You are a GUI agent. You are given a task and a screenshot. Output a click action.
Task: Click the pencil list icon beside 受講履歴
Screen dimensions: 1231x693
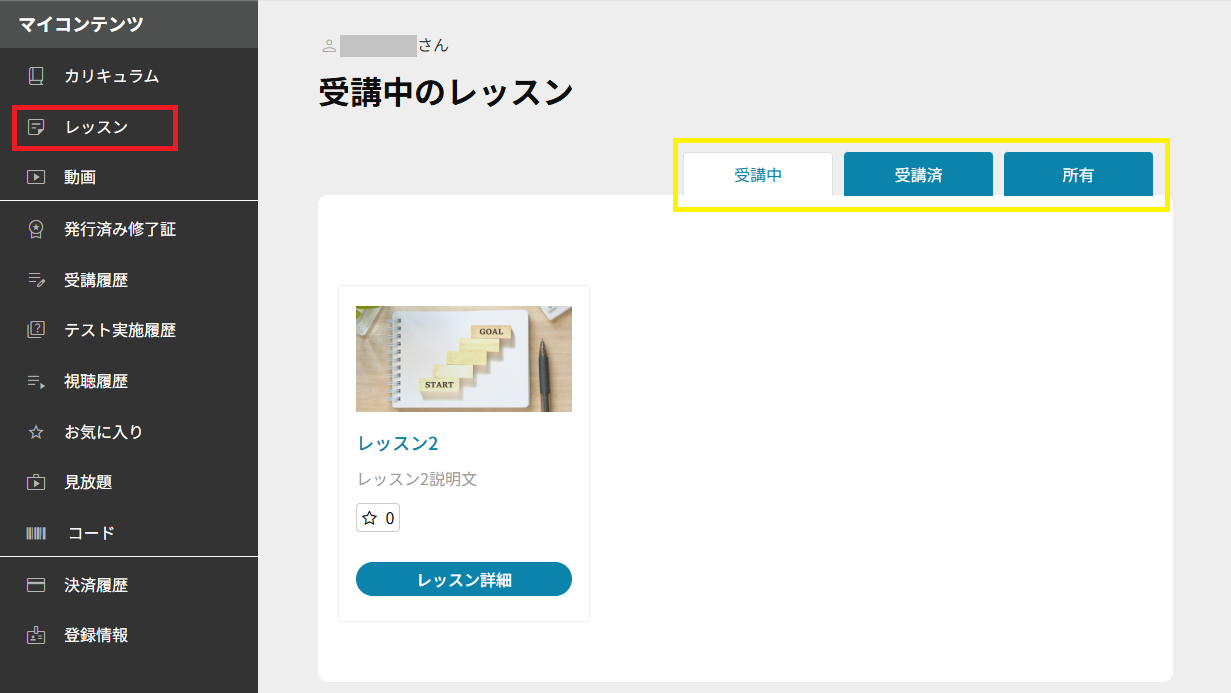tap(36, 280)
